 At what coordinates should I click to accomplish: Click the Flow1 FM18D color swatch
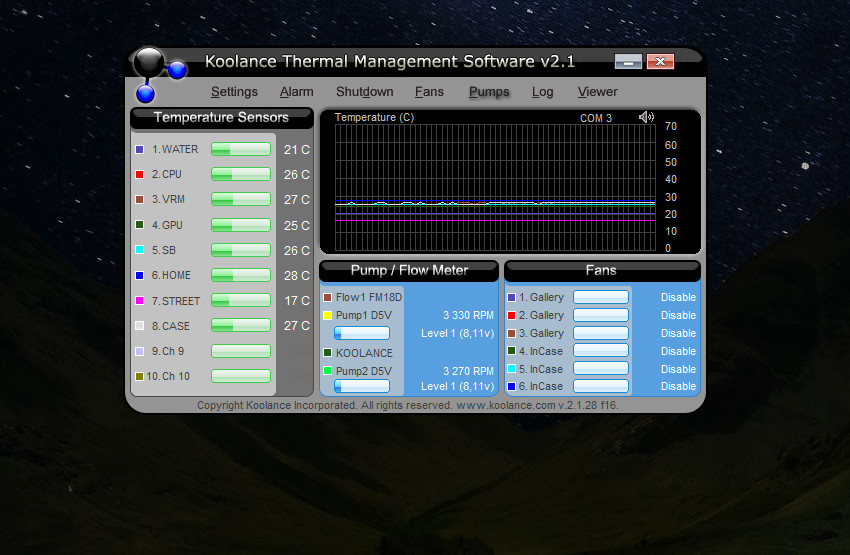(327, 298)
